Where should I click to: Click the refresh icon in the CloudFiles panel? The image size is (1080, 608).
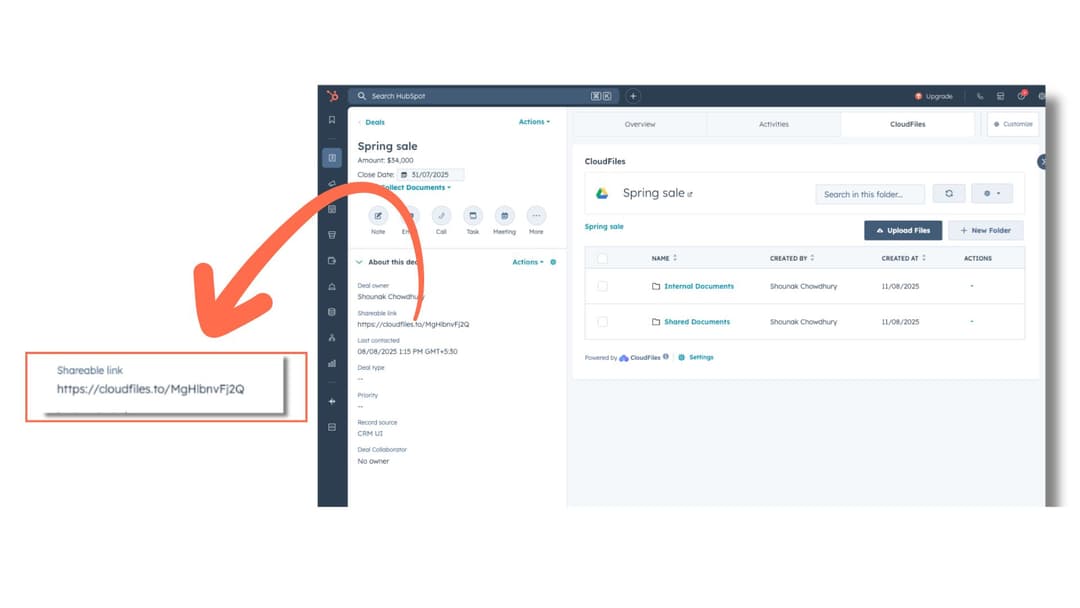[948, 193]
